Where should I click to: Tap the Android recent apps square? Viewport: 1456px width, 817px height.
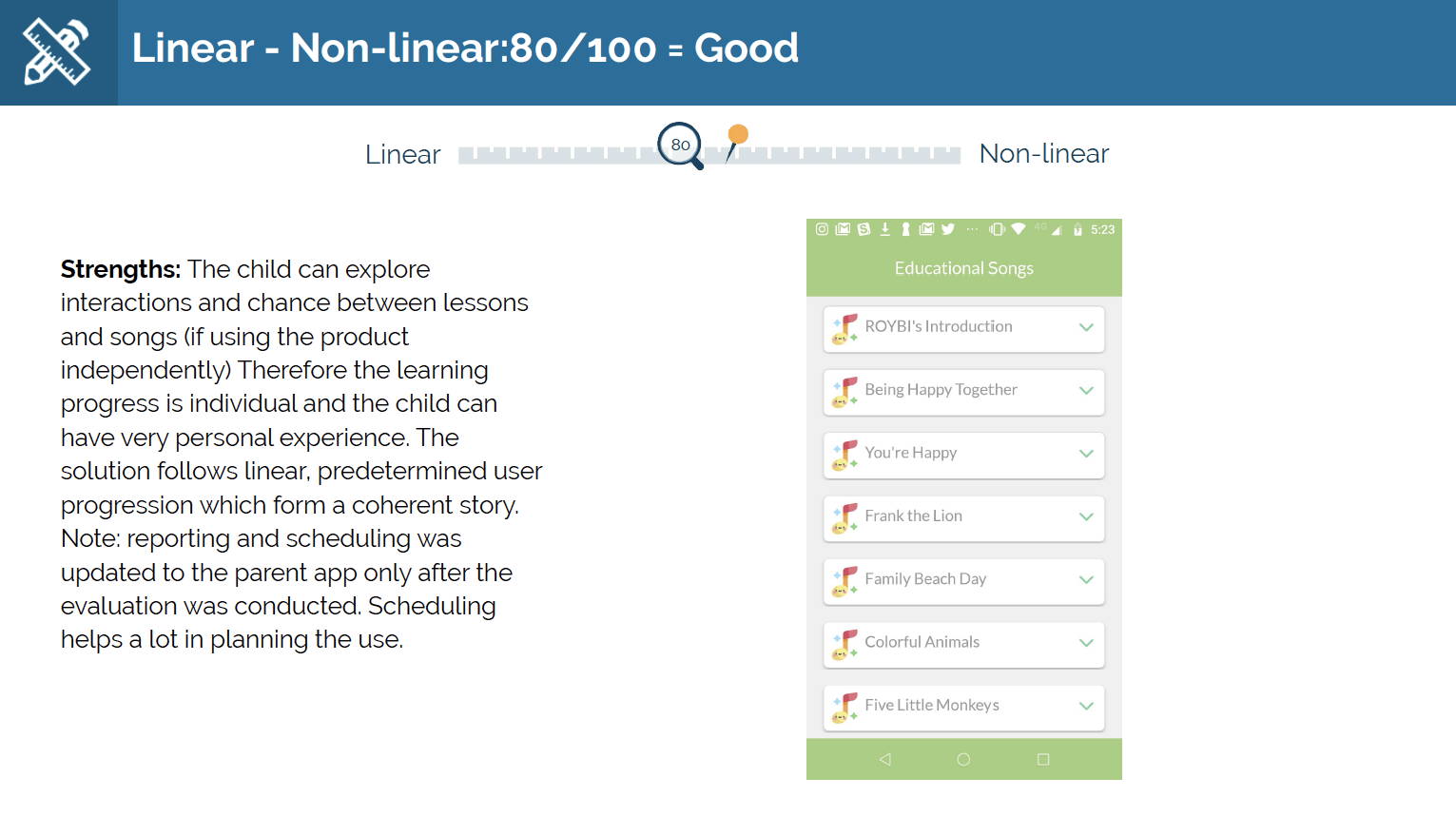click(x=1043, y=759)
